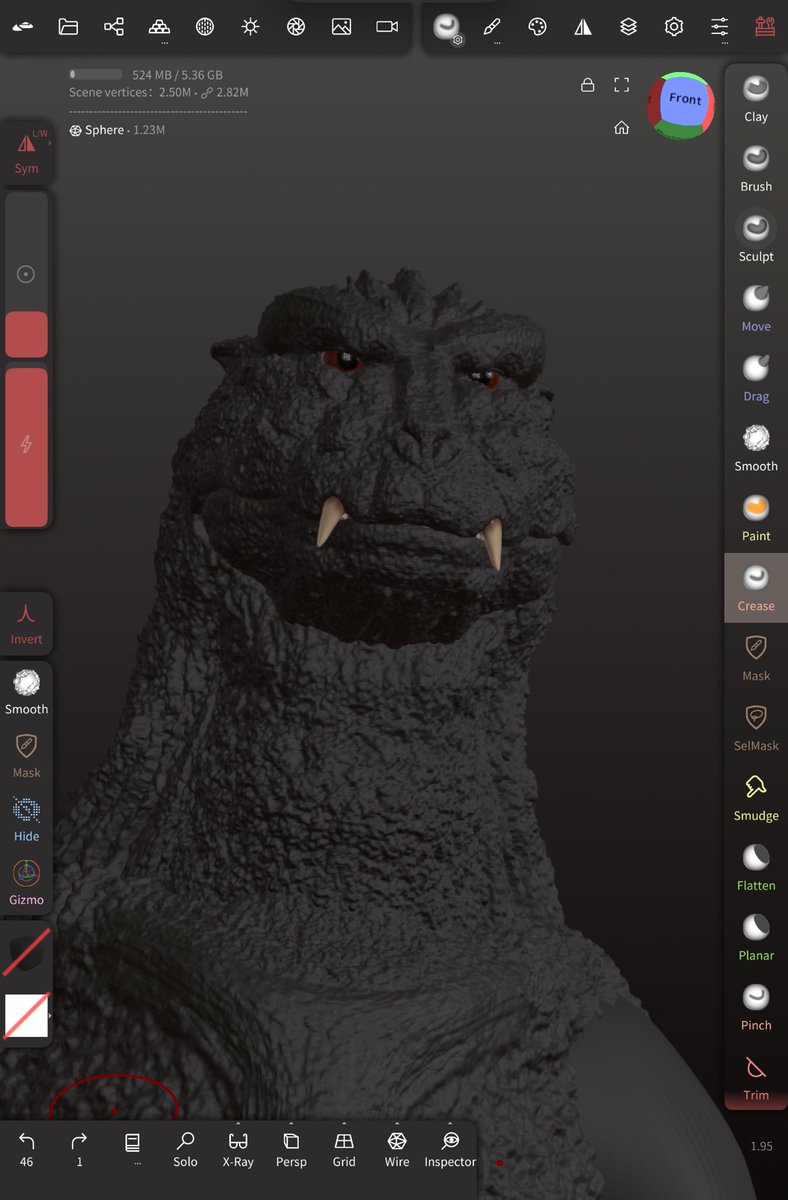Select the Paint tool
Screen dimensions: 788x1200
coord(756,518)
